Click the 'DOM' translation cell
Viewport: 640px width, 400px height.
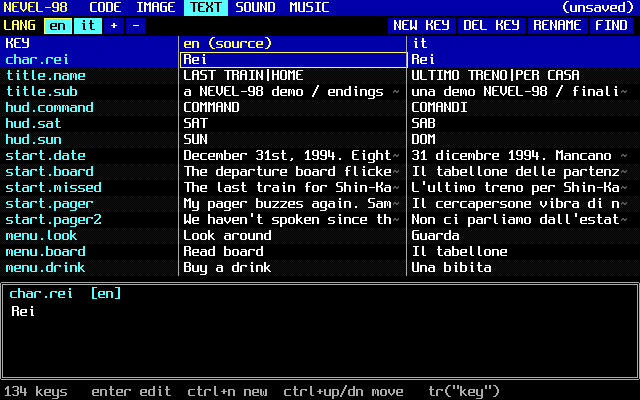click(x=524, y=140)
